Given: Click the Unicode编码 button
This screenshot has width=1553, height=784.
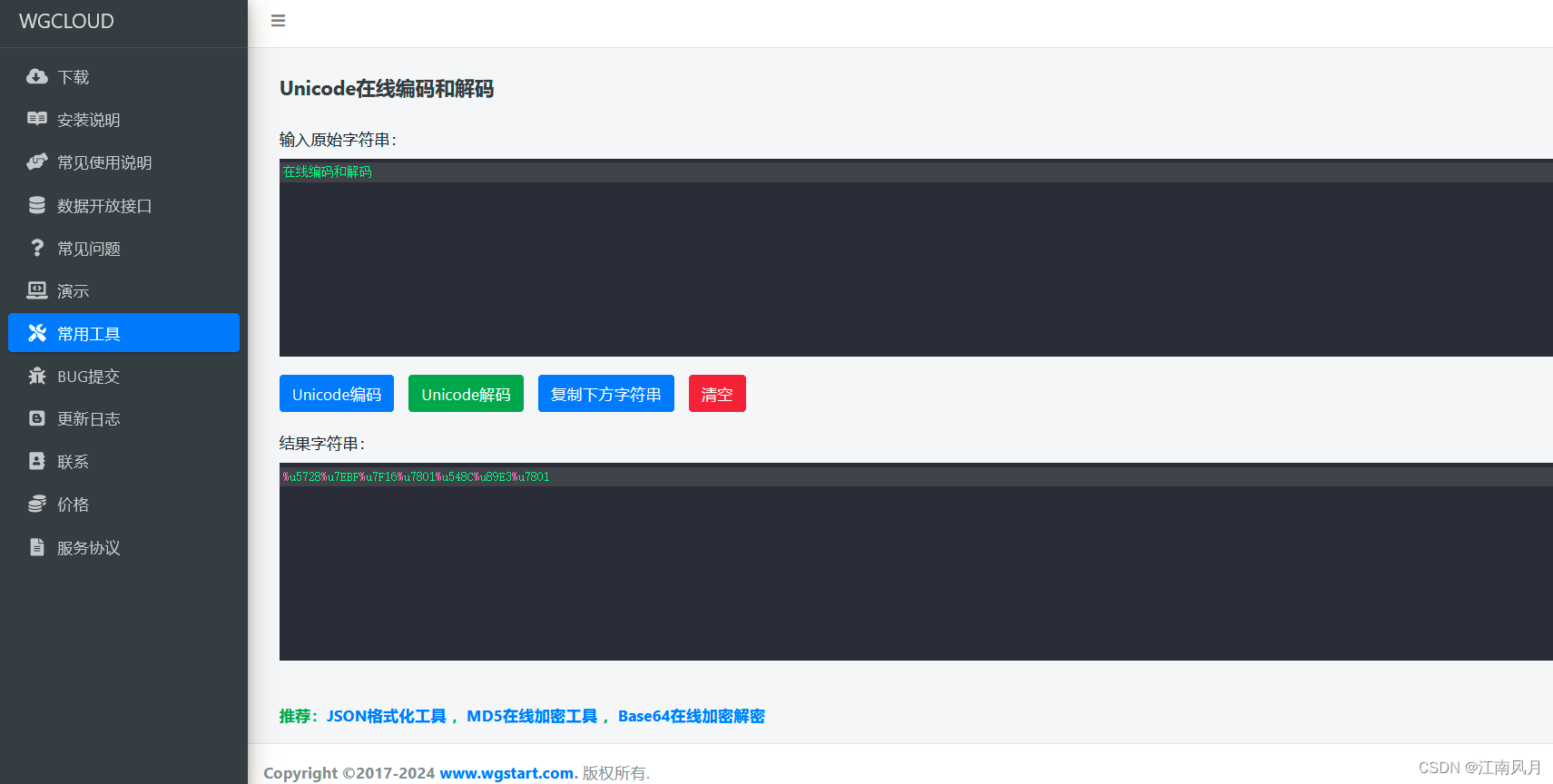Looking at the screenshot, I should [337, 394].
